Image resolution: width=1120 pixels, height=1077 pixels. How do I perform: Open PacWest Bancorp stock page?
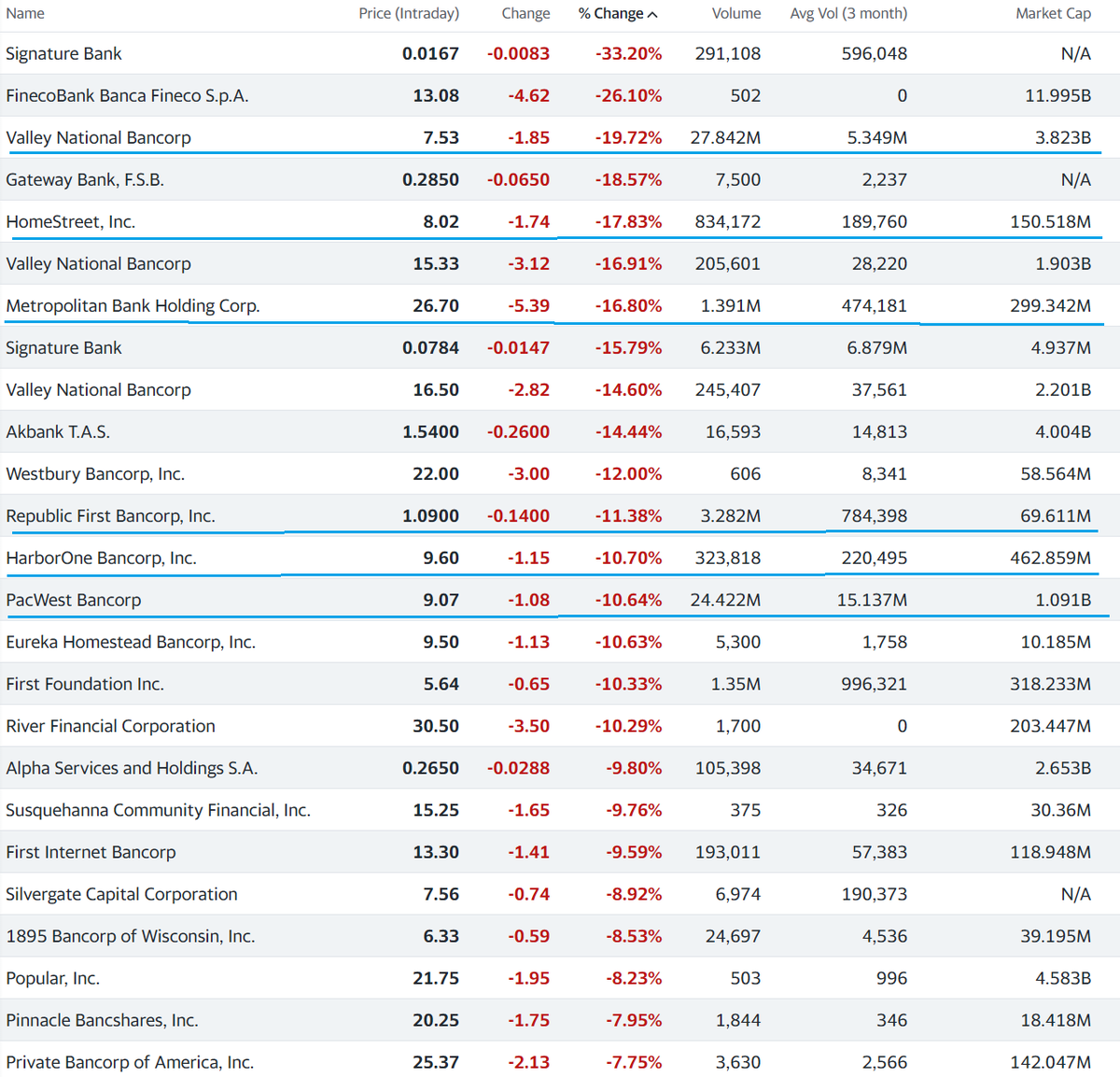point(74,599)
